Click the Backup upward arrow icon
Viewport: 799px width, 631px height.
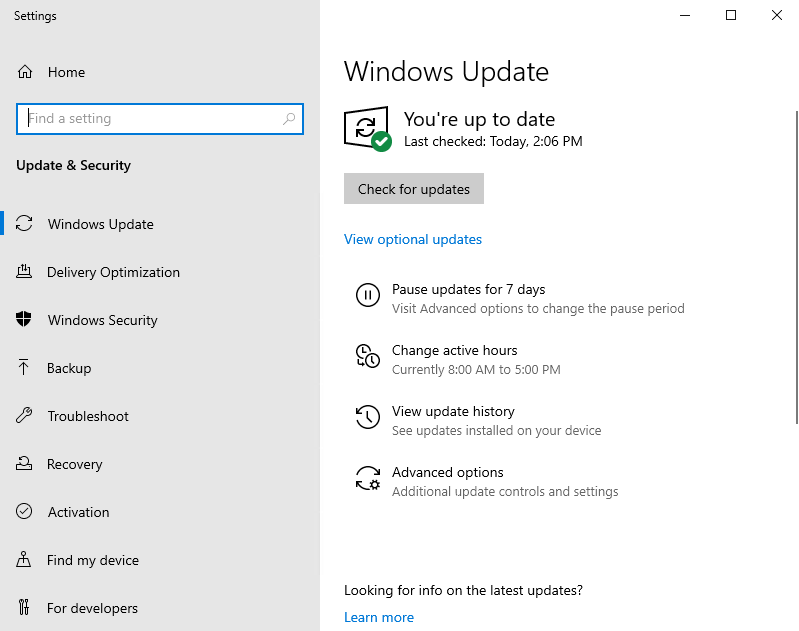pyautogui.click(x=23, y=367)
